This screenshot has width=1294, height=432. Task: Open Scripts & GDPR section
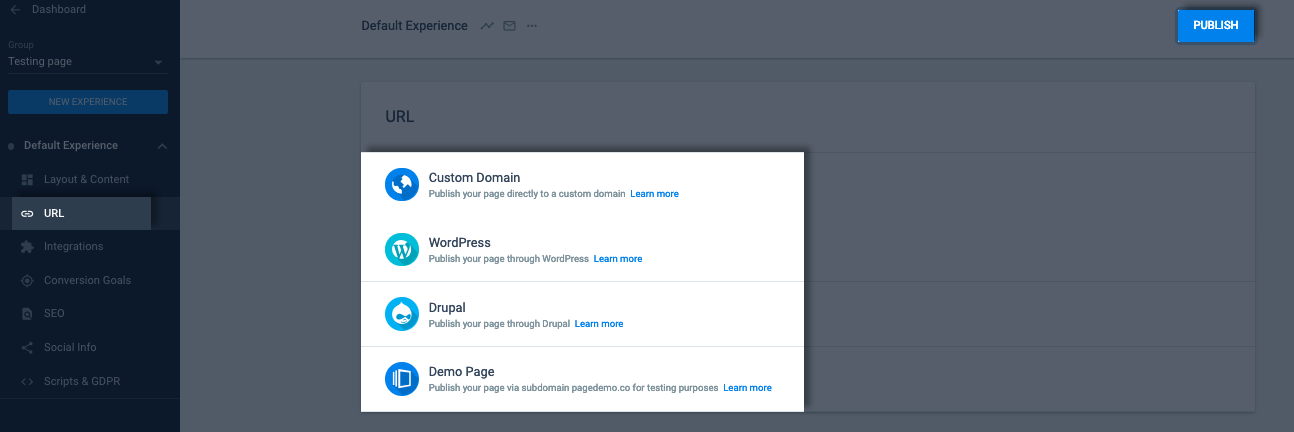(x=82, y=381)
